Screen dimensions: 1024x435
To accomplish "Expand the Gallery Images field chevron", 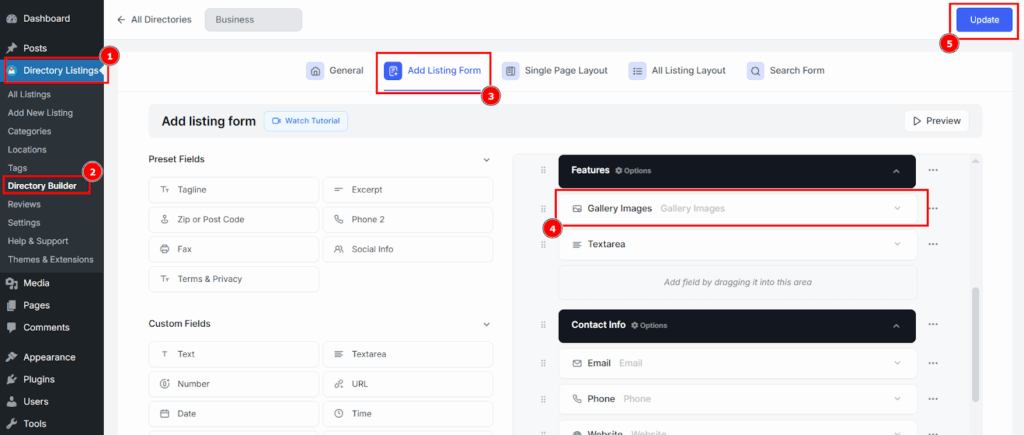I will pyautogui.click(x=897, y=208).
